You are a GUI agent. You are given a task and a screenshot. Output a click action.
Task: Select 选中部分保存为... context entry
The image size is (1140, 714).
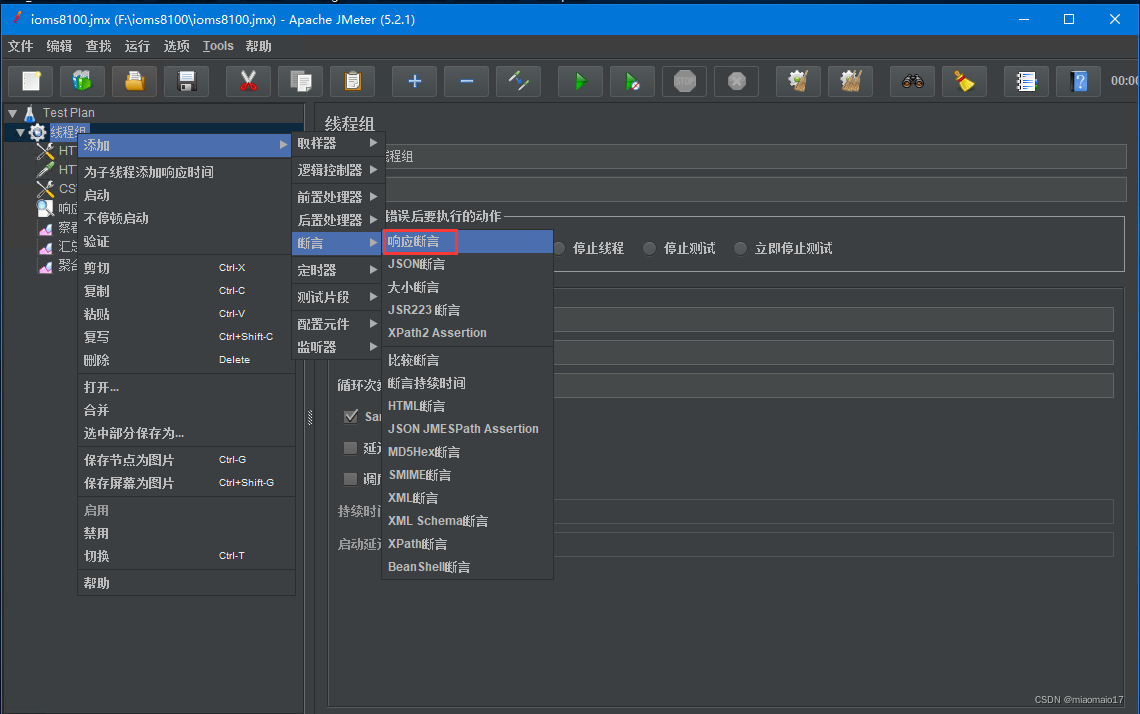(185, 433)
